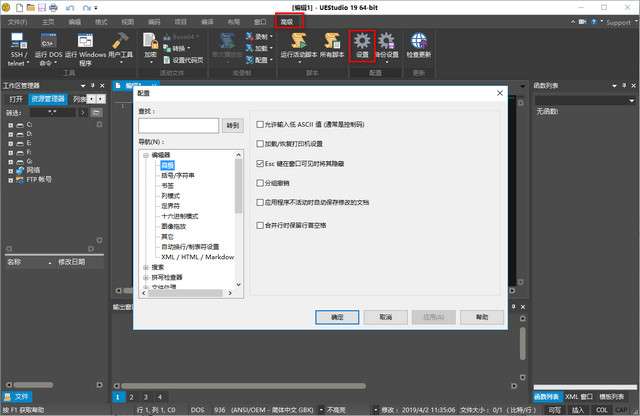Viewport: 640px width, 416px height.
Task: Enable allow low ASCII value input checkbox
Action: click(x=260, y=124)
